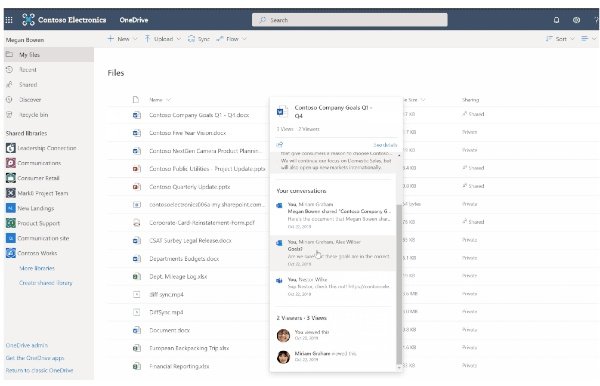This screenshot has height=386, width=600.
Task: Click your avatar next to You viewed this
Action: 283,335
